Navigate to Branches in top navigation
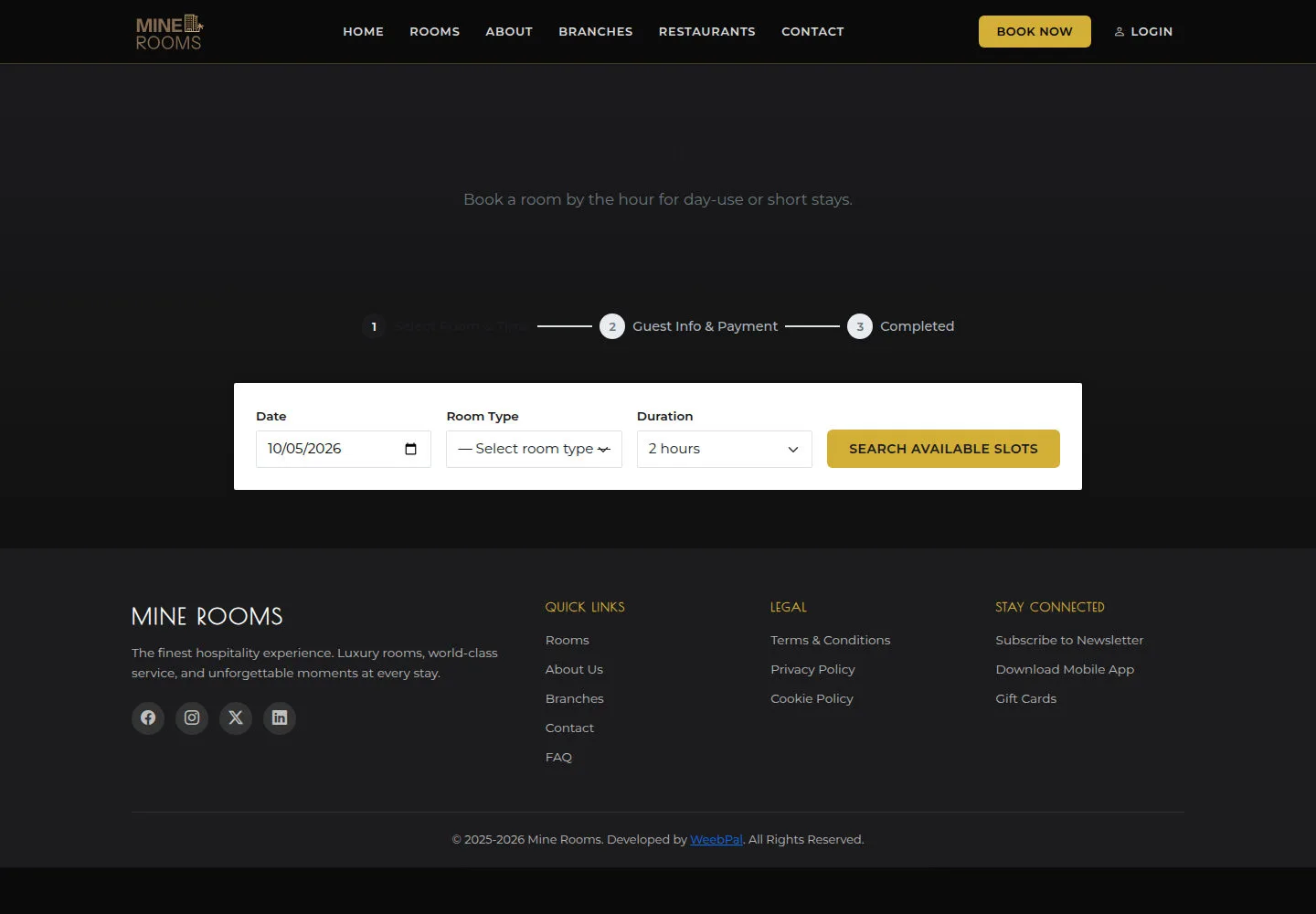1316x914 pixels. click(596, 31)
